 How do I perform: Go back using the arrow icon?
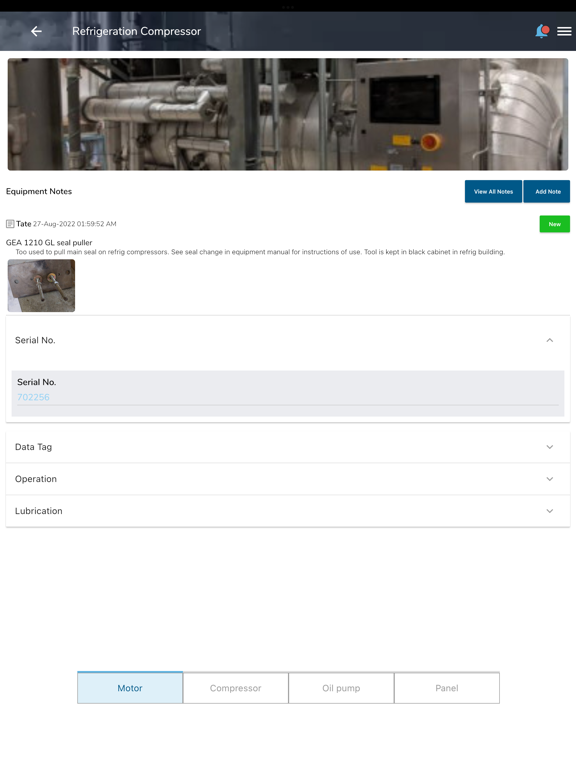pos(36,31)
